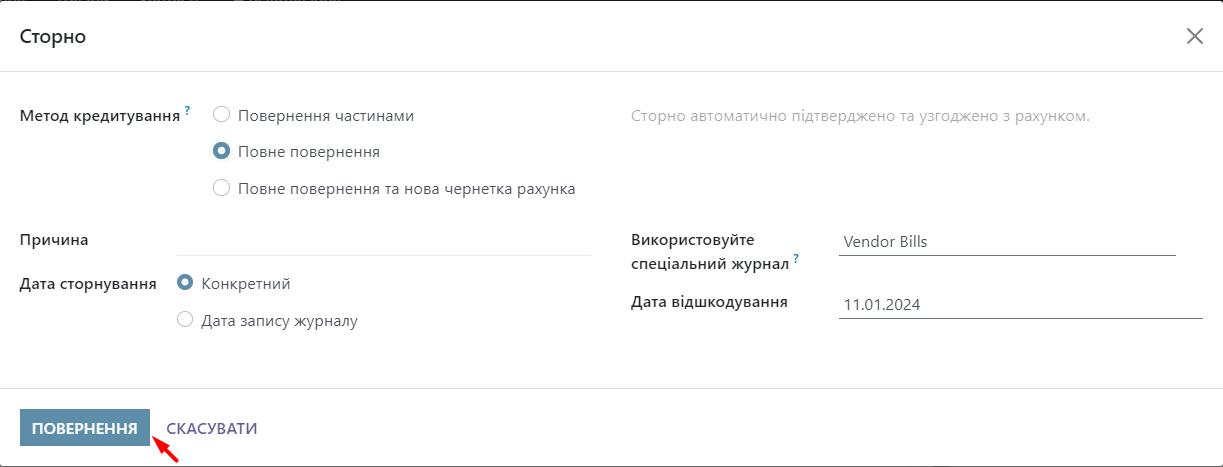
Task: Open the Vendor Bills journal dropdown
Action: click(x=1006, y=241)
